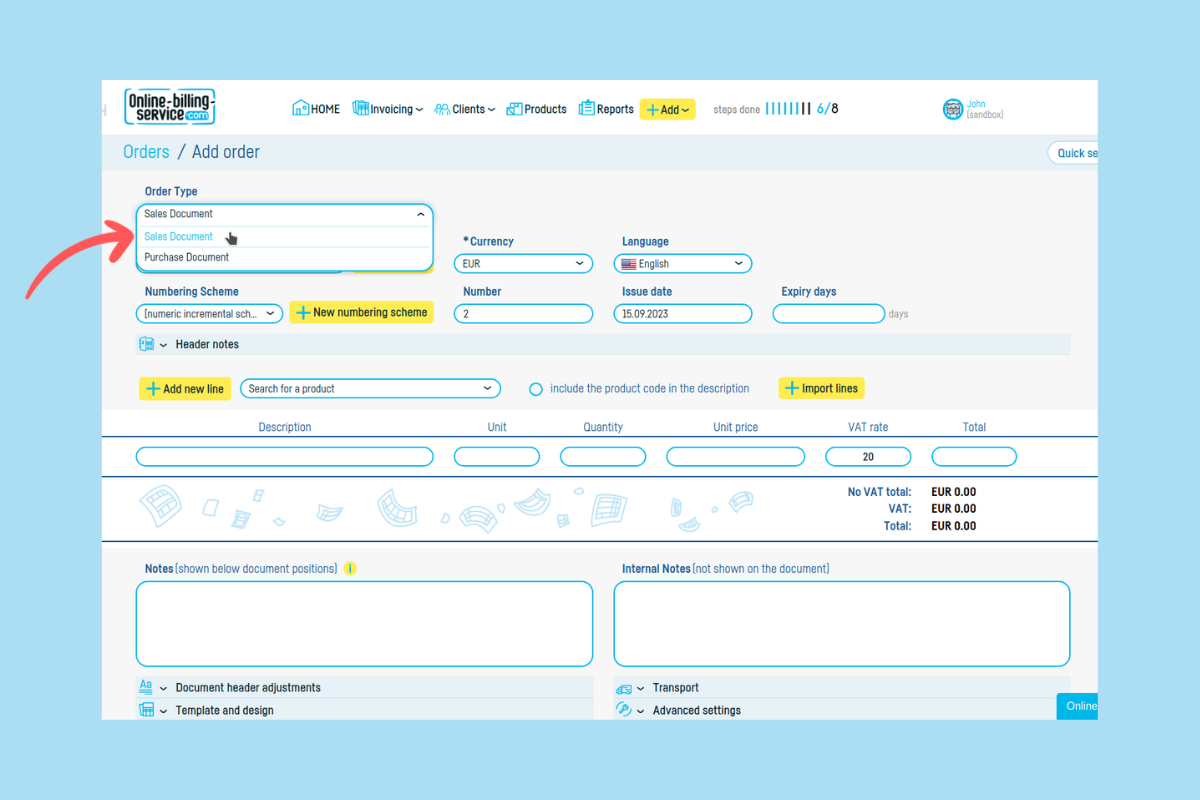1200x800 pixels.
Task: Click the HOME house icon
Action: [300, 108]
